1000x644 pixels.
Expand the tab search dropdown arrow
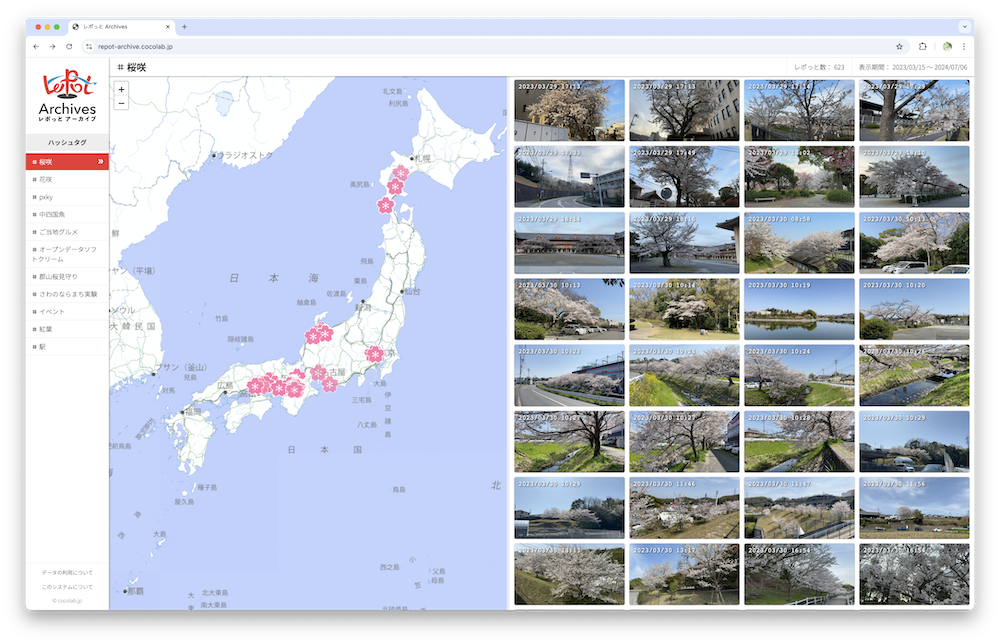click(x=964, y=26)
